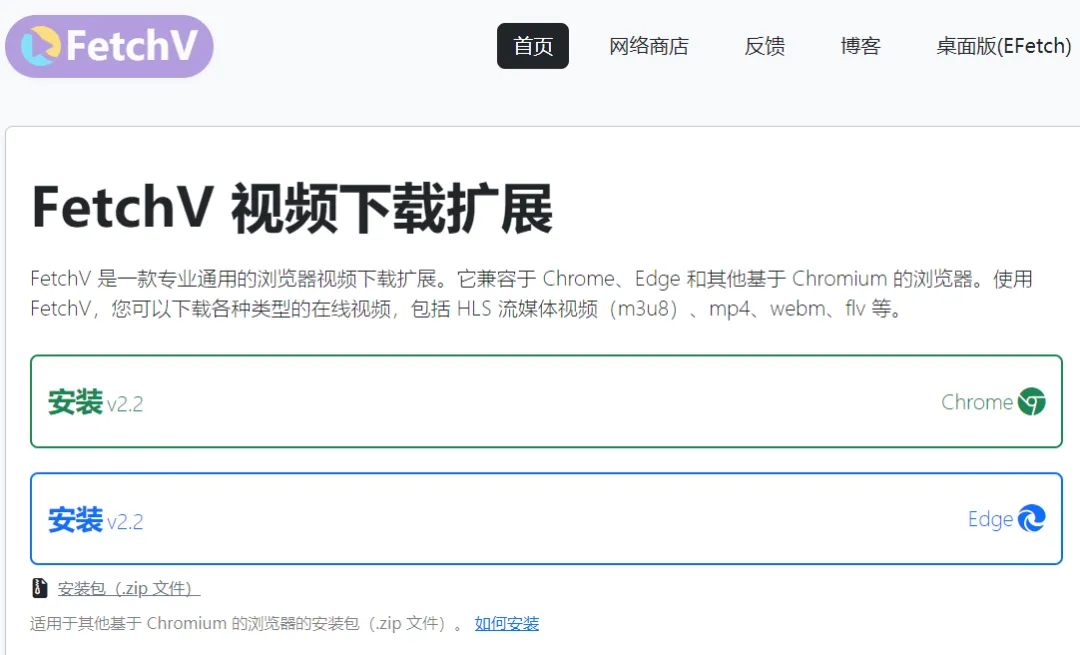Screen dimensions: 1080x655
Task: Click the Chrome label in green install button
Action: 977,402
